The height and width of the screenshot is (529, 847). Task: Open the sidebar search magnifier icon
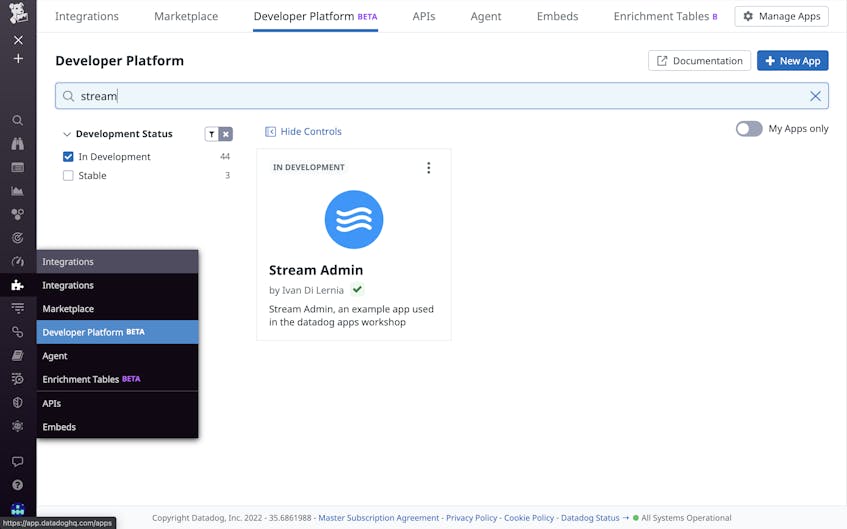tap(18, 120)
